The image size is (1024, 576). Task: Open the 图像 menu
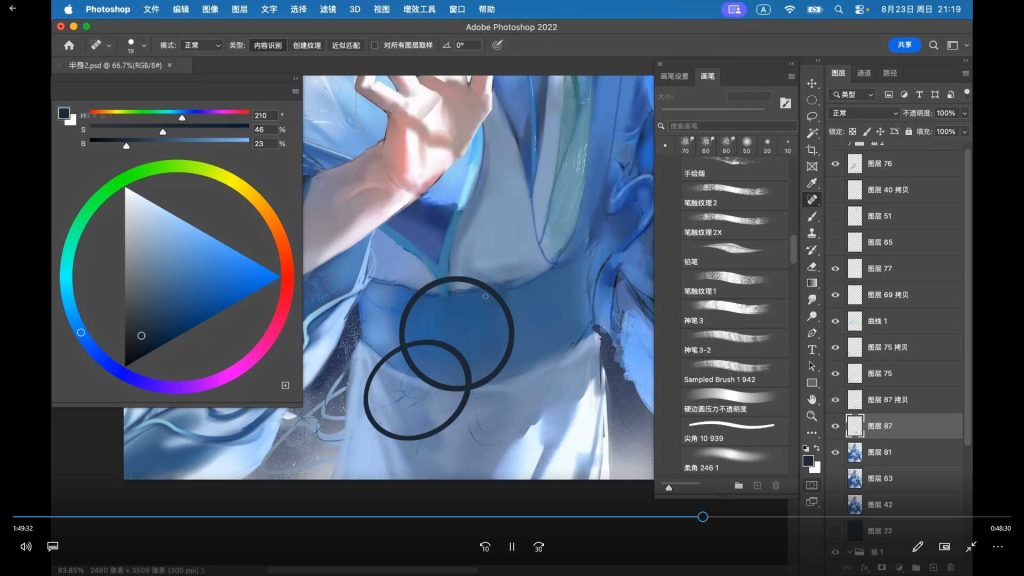(x=210, y=9)
